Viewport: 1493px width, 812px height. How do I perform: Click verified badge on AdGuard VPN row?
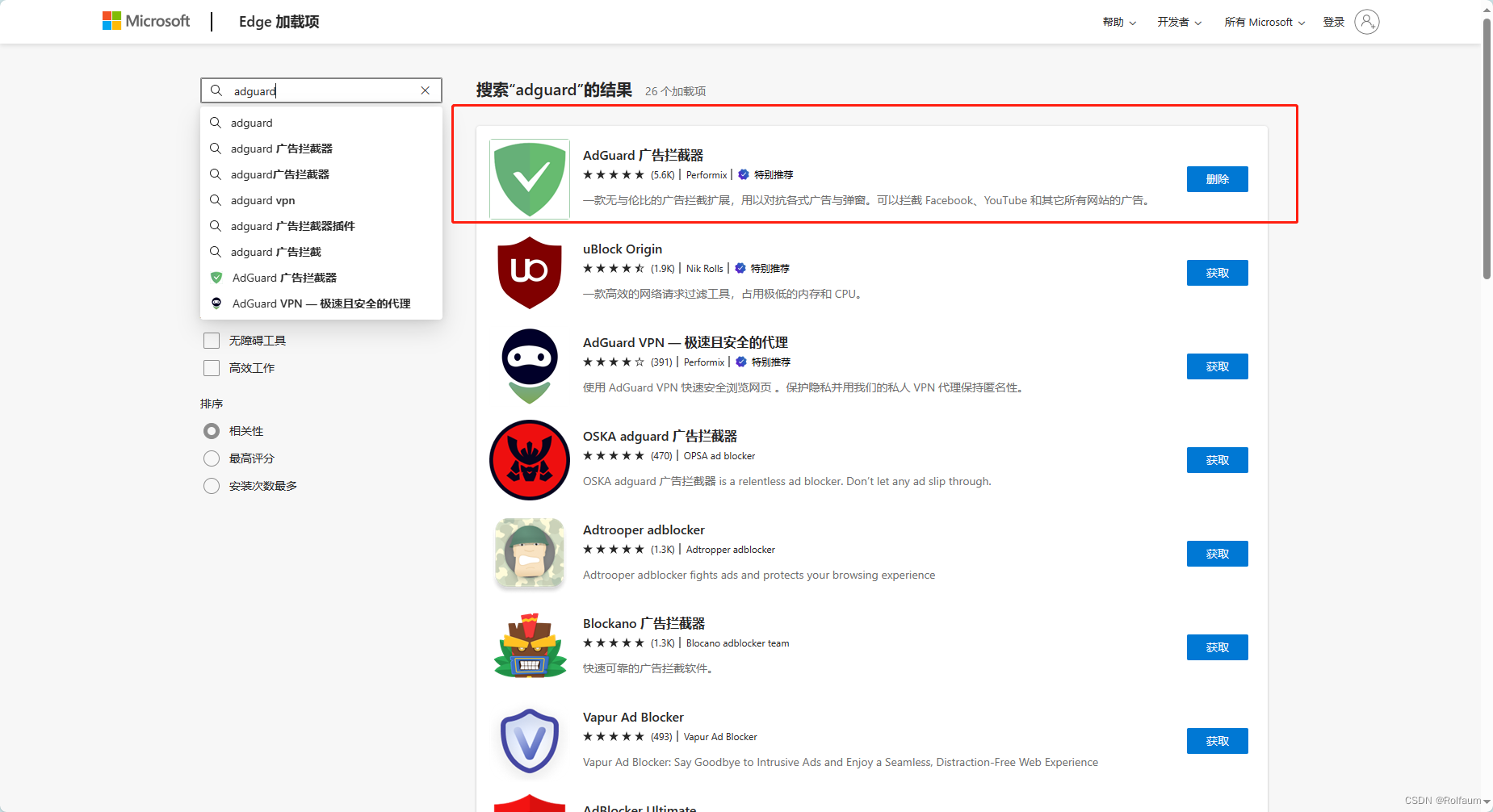coord(741,362)
